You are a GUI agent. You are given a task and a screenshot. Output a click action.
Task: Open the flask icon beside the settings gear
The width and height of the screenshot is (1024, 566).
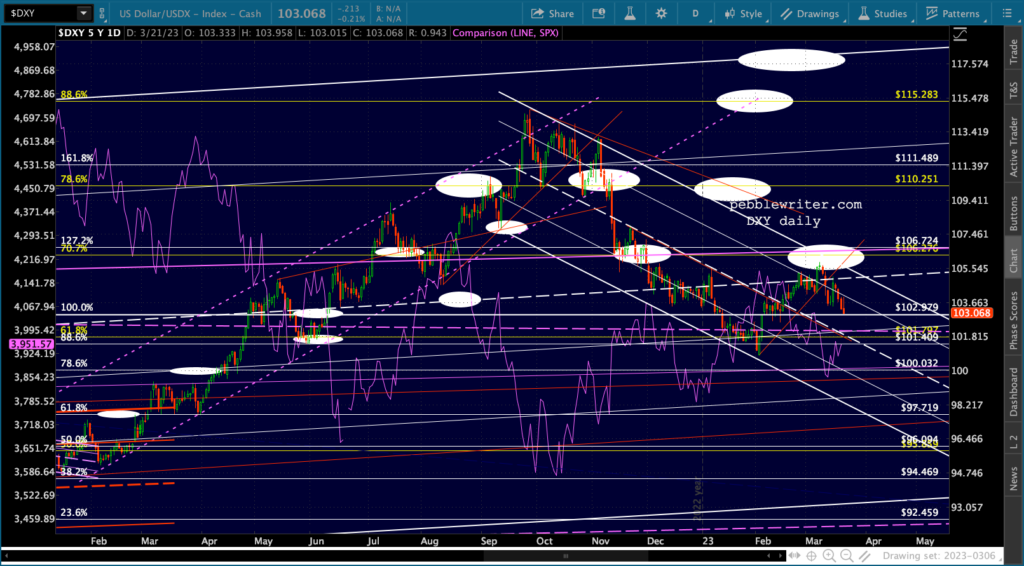(630, 13)
